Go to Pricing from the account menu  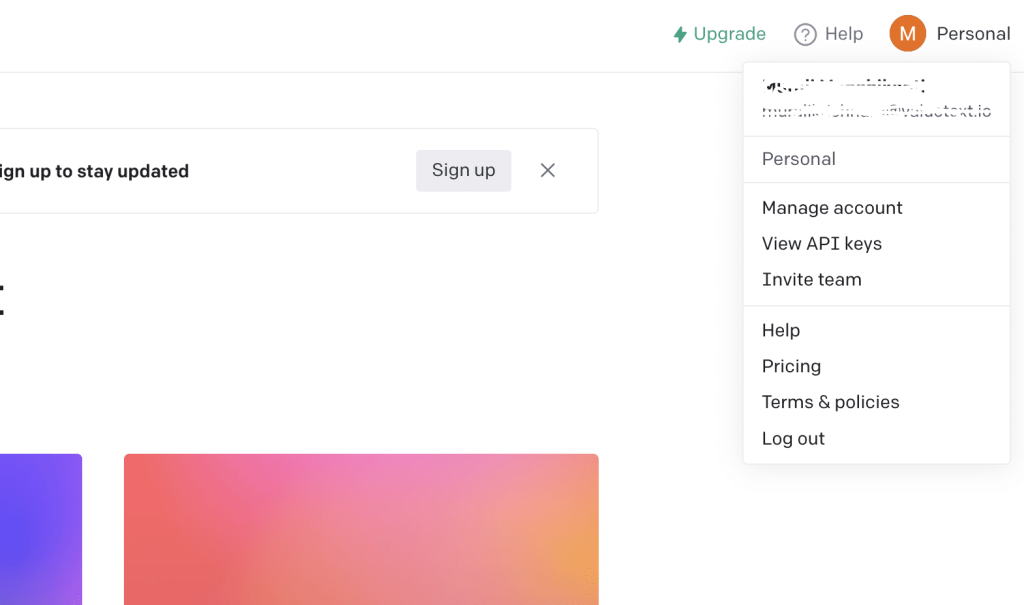tap(791, 366)
